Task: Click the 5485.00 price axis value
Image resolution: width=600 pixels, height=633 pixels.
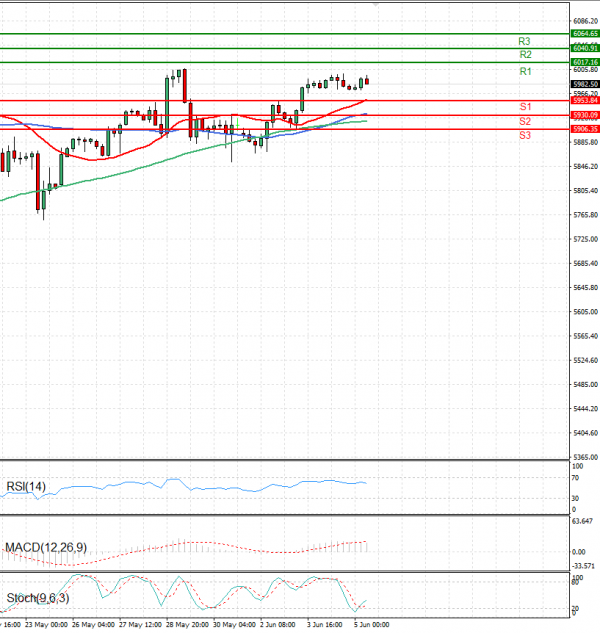Action: tap(585, 384)
